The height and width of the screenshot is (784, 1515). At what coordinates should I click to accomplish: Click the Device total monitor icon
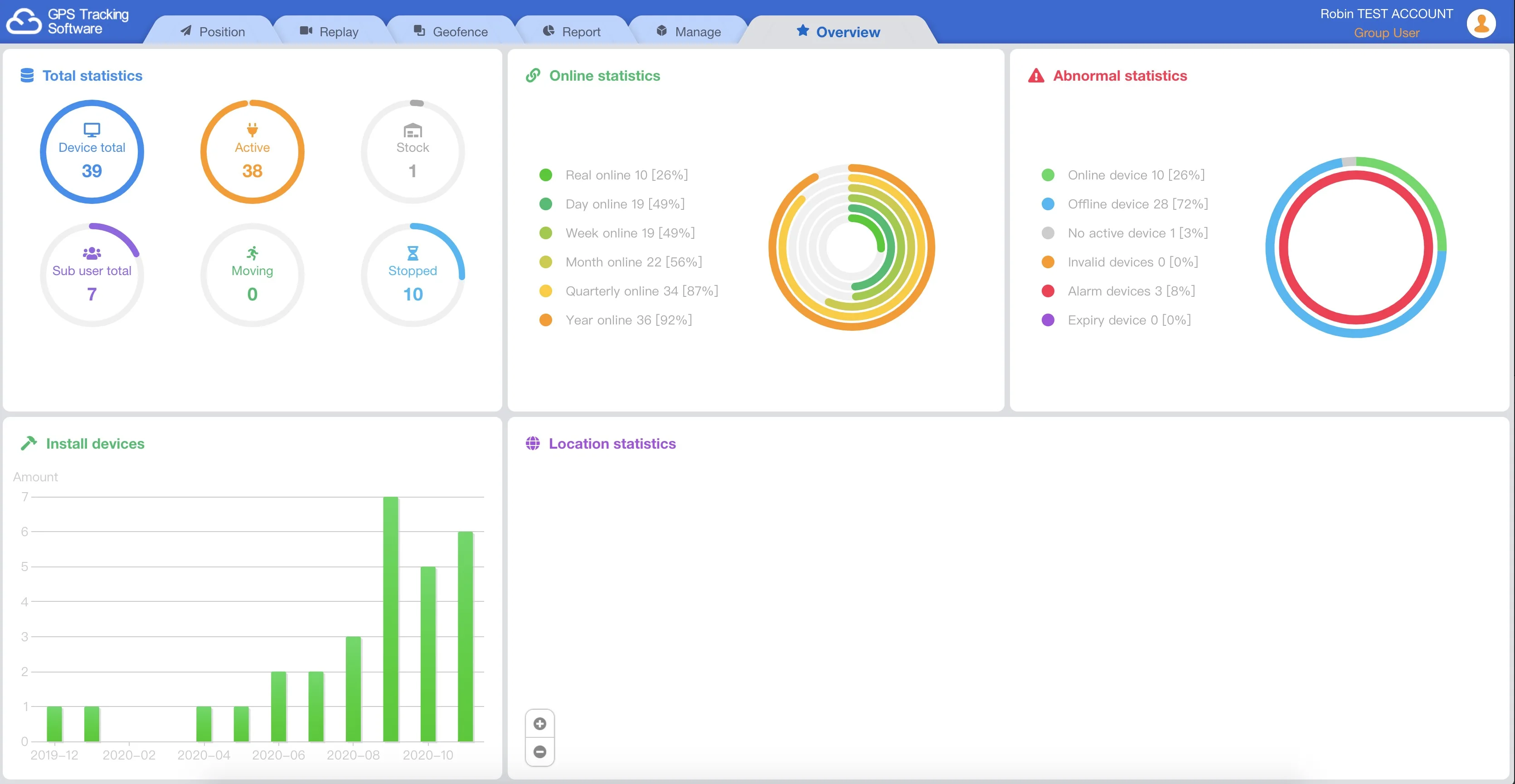click(92, 130)
